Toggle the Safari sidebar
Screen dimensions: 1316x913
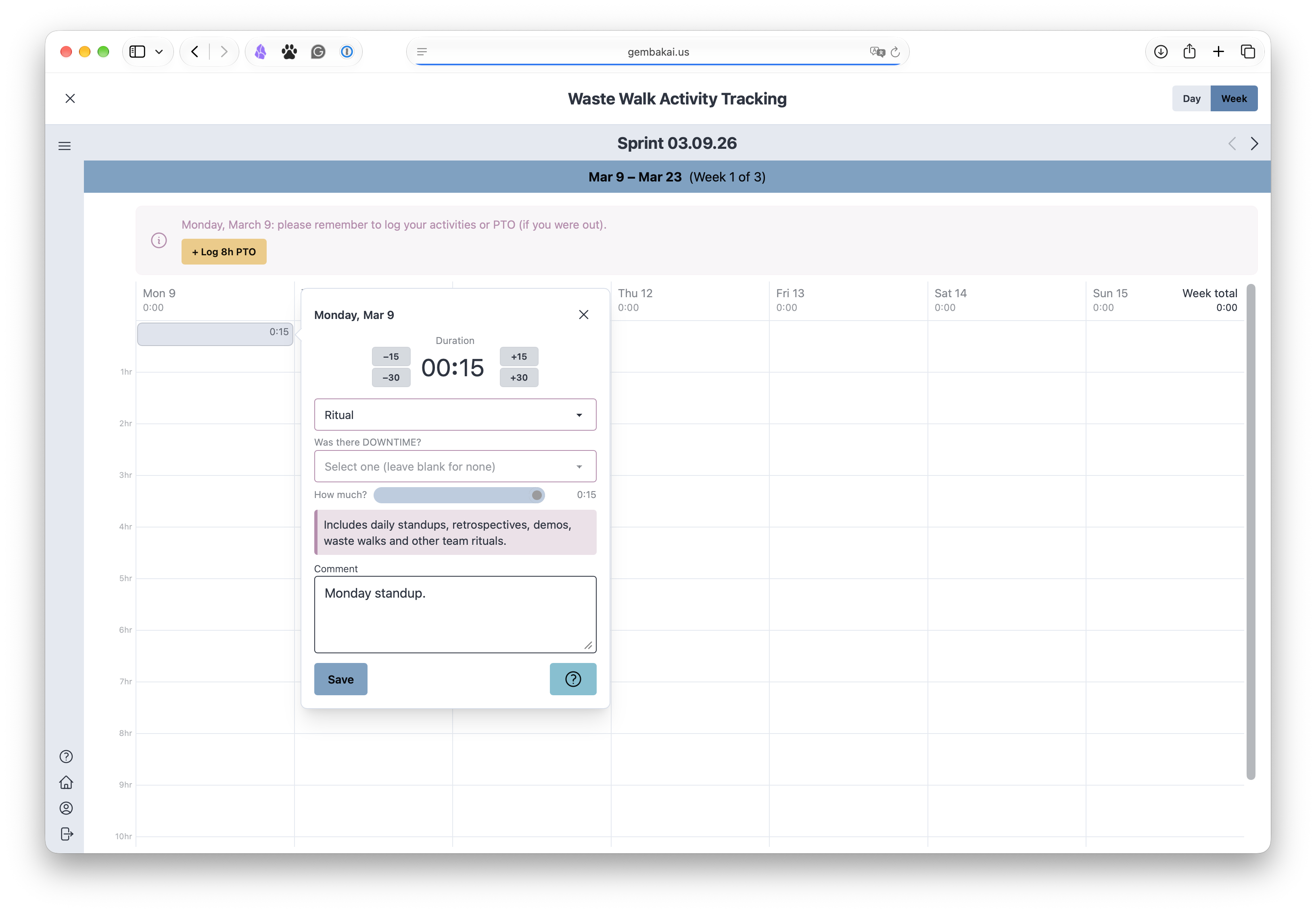[137, 52]
